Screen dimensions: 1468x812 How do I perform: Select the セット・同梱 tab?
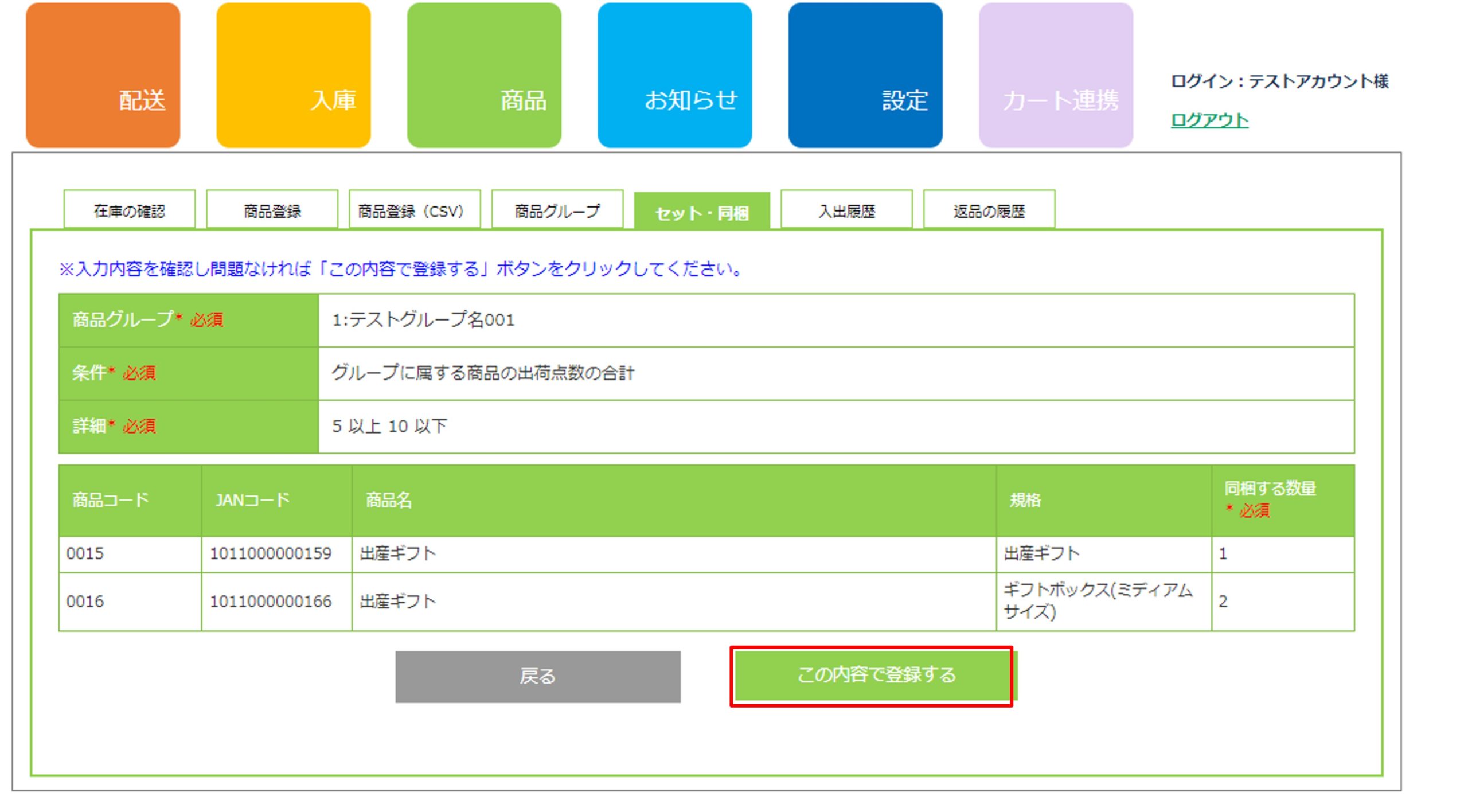702,212
